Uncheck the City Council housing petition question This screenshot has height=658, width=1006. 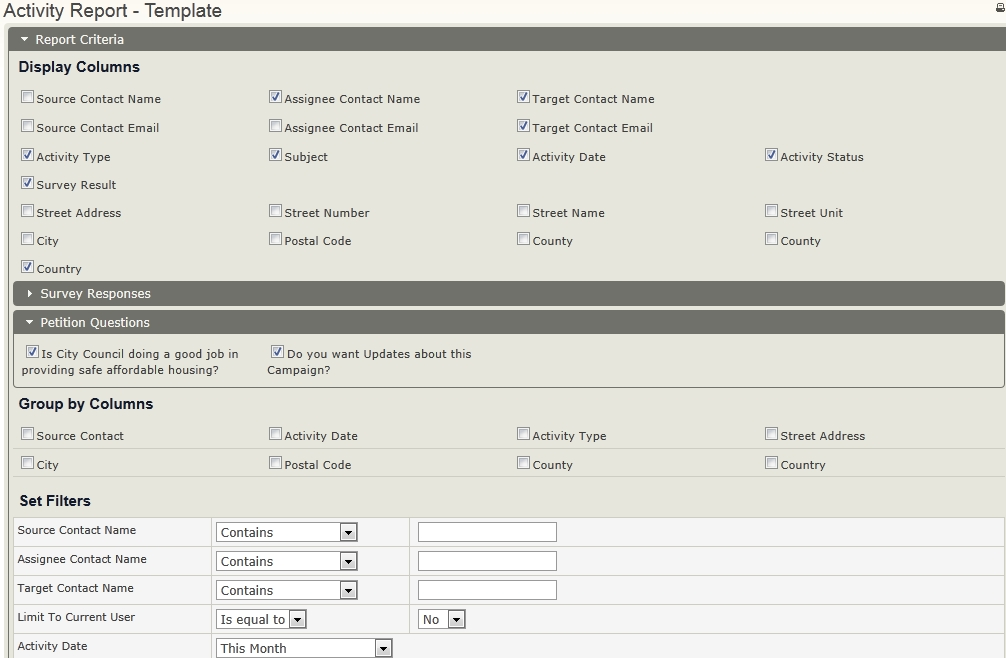33,353
